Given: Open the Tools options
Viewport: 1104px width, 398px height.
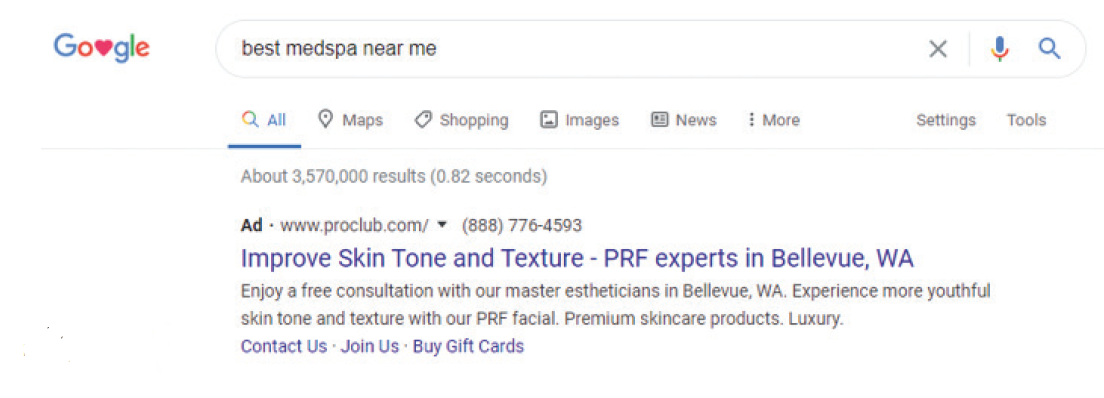Looking at the screenshot, I should (x=1026, y=120).
